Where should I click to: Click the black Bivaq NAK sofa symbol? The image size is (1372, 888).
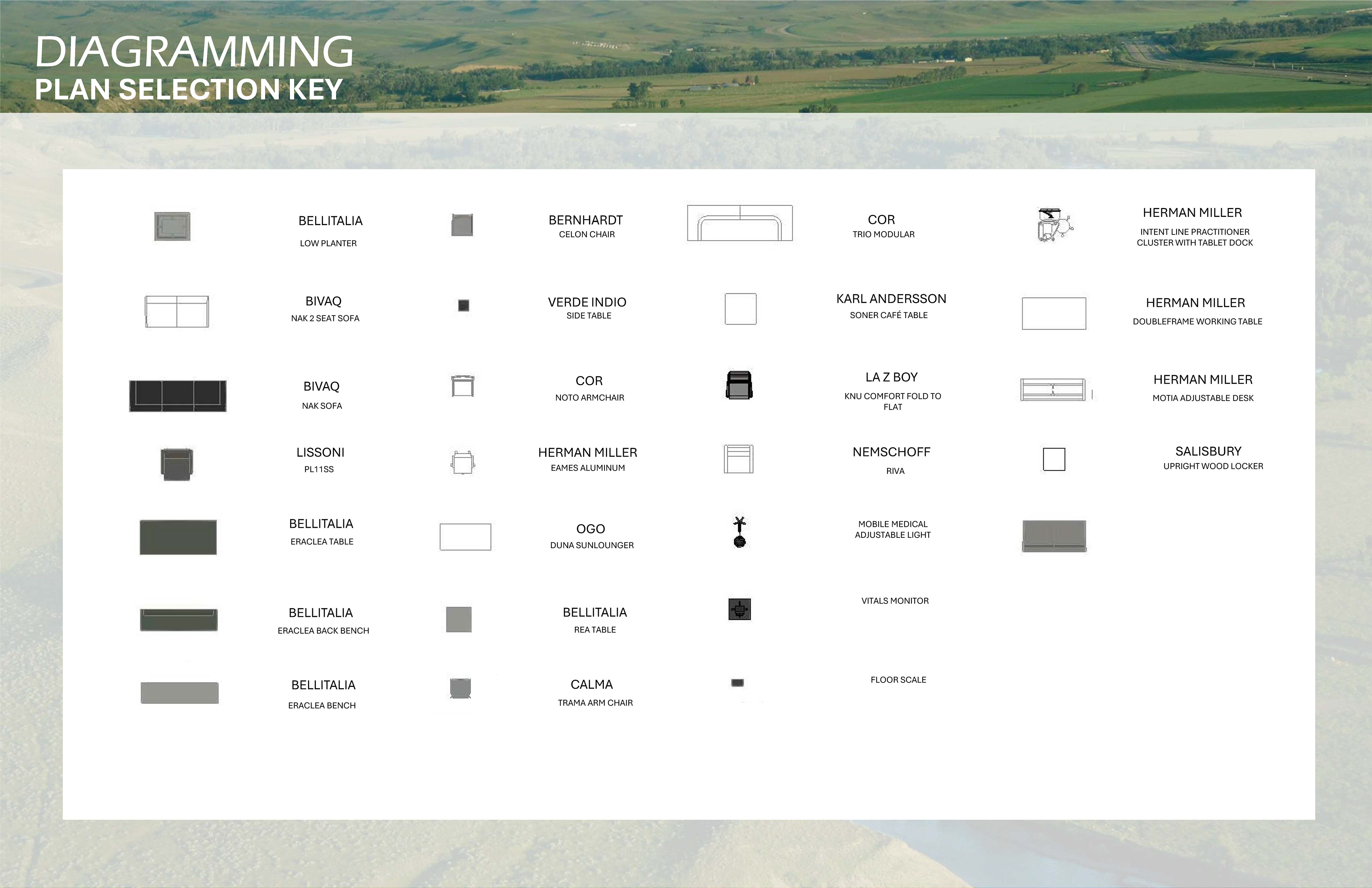pyautogui.click(x=178, y=396)
